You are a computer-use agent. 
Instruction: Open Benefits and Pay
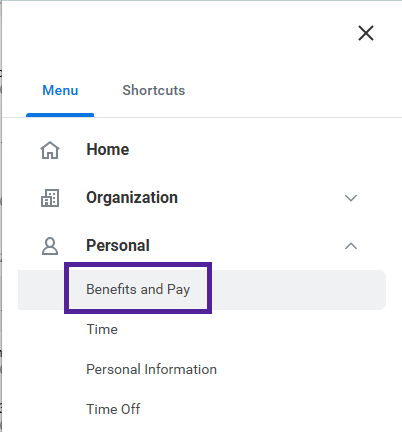[138, 289]
